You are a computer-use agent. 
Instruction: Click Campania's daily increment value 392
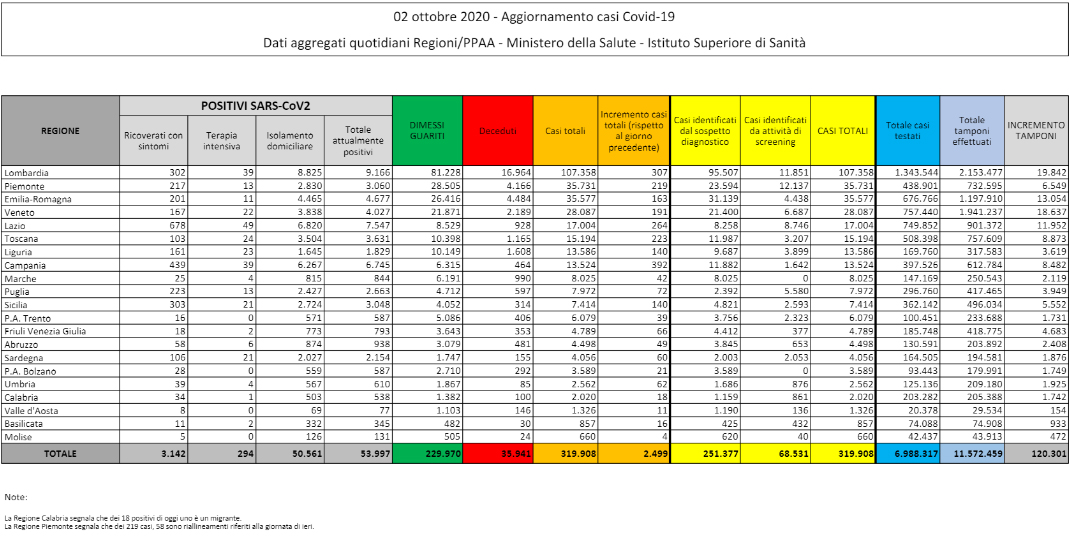659,265
